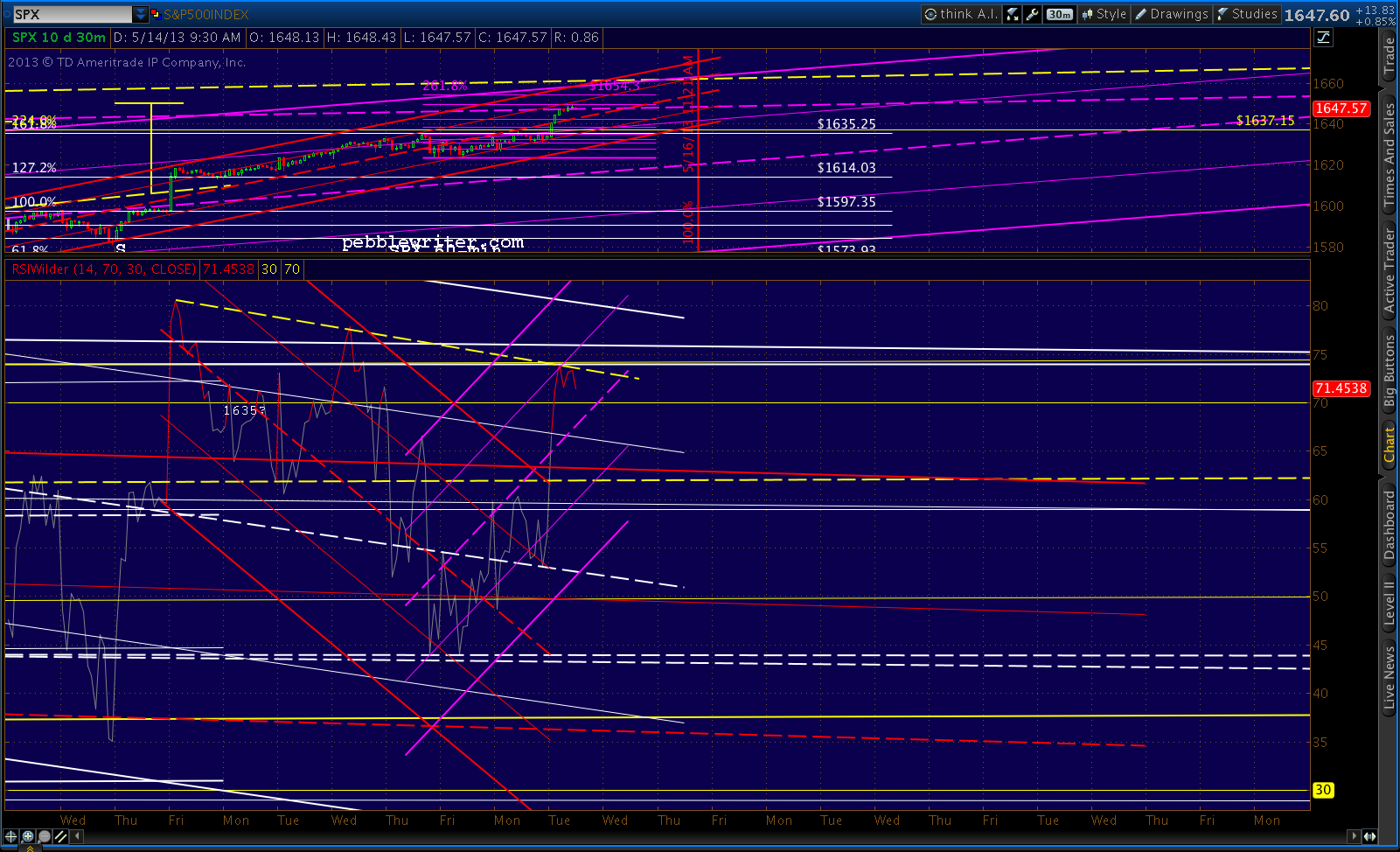Open the think A.I. assistant

pyautogui.click(x=961, y=14)
